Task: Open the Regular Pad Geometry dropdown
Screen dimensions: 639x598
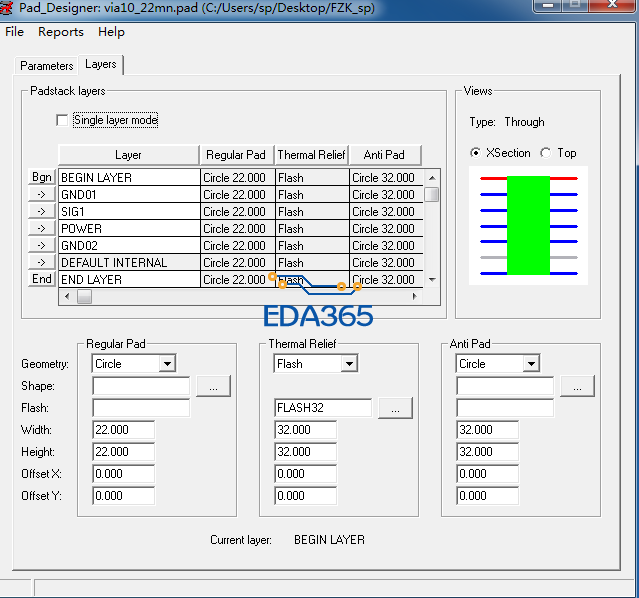Action: tap(167, 363)
